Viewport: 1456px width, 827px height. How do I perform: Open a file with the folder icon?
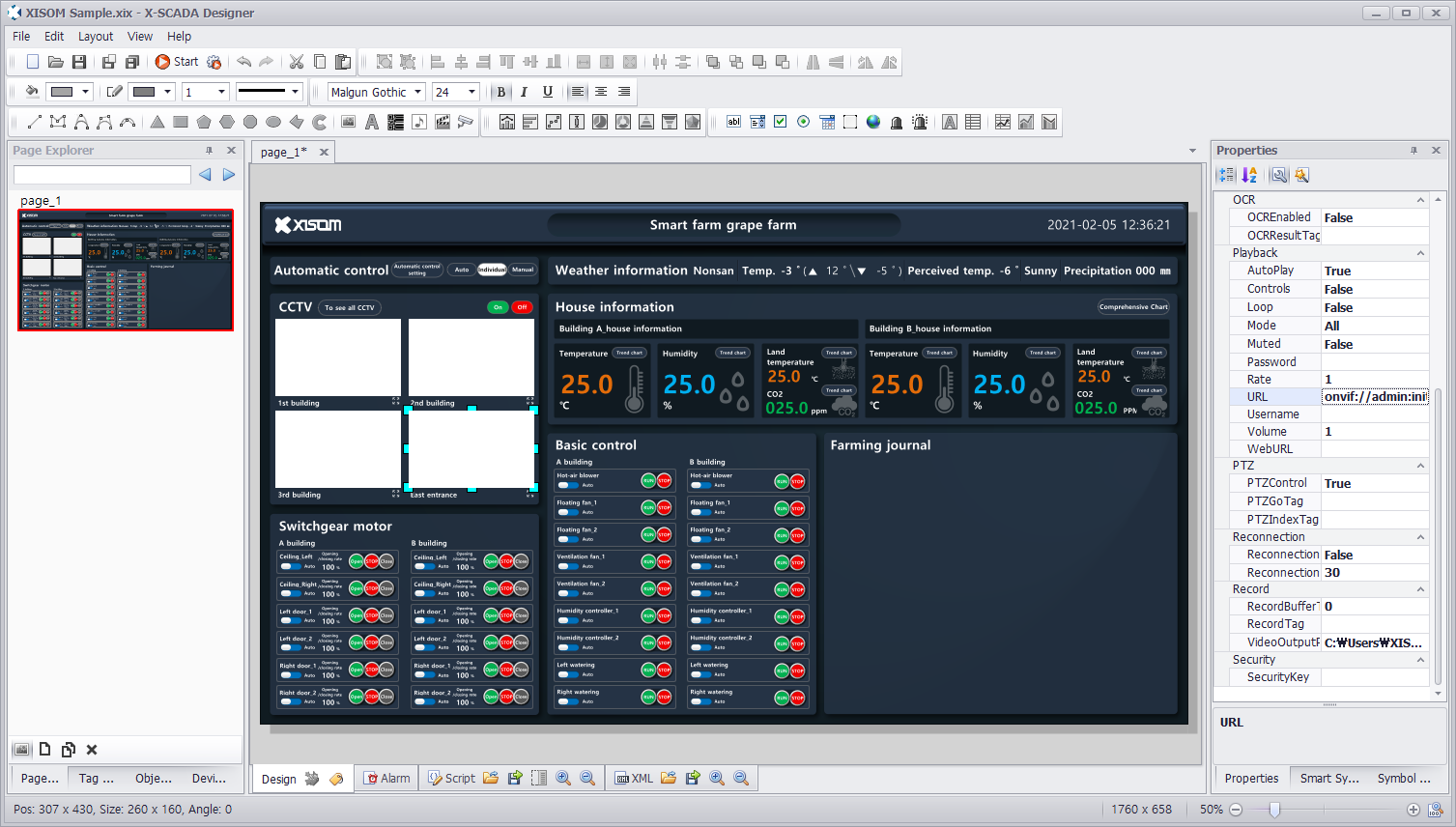click(56, 62)
